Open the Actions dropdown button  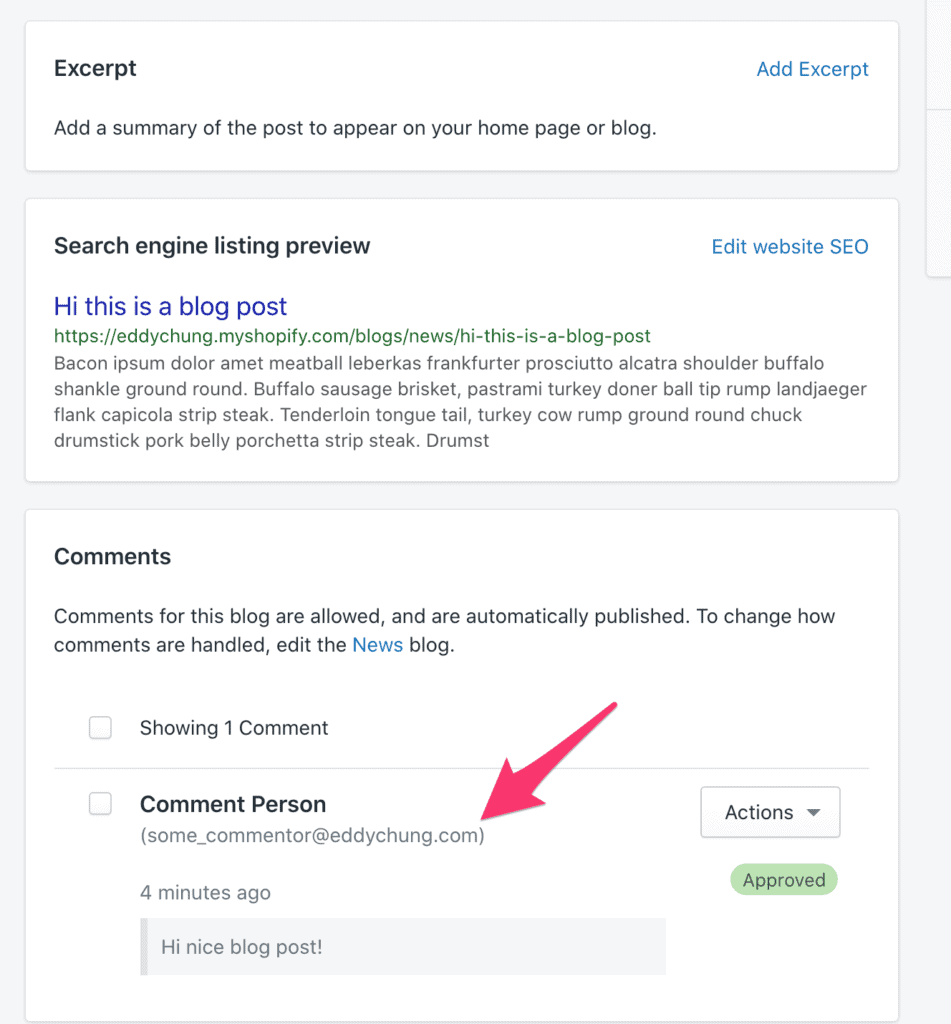coord(770,812)
